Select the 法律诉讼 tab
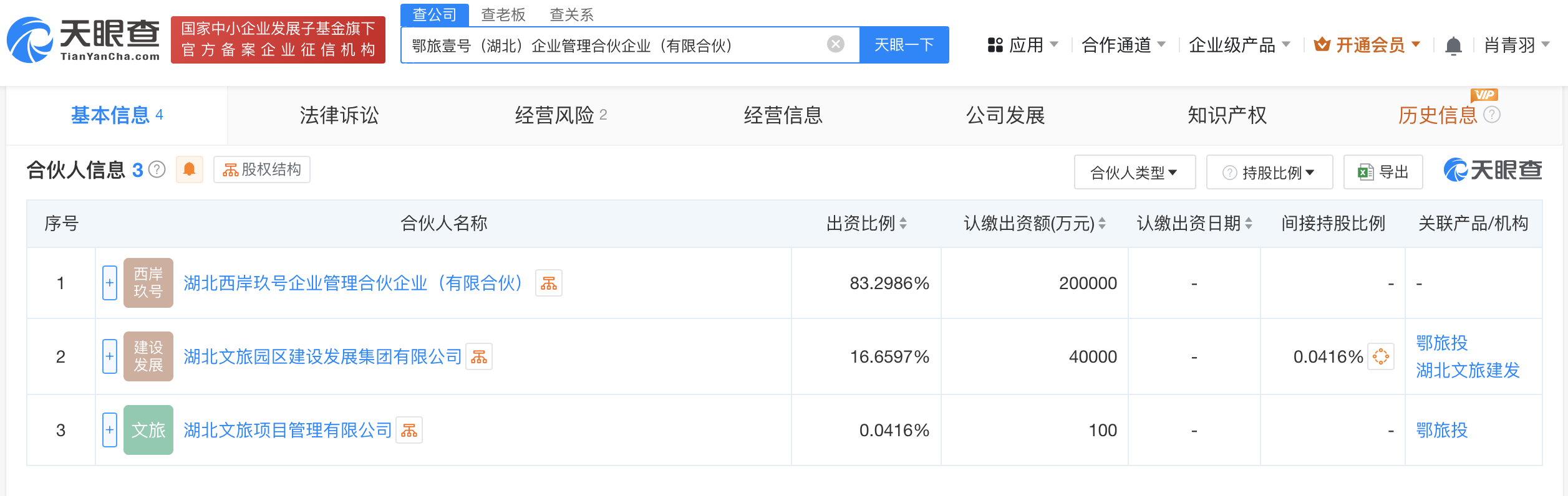This screenshot has width=1568, height=496. 339,115
